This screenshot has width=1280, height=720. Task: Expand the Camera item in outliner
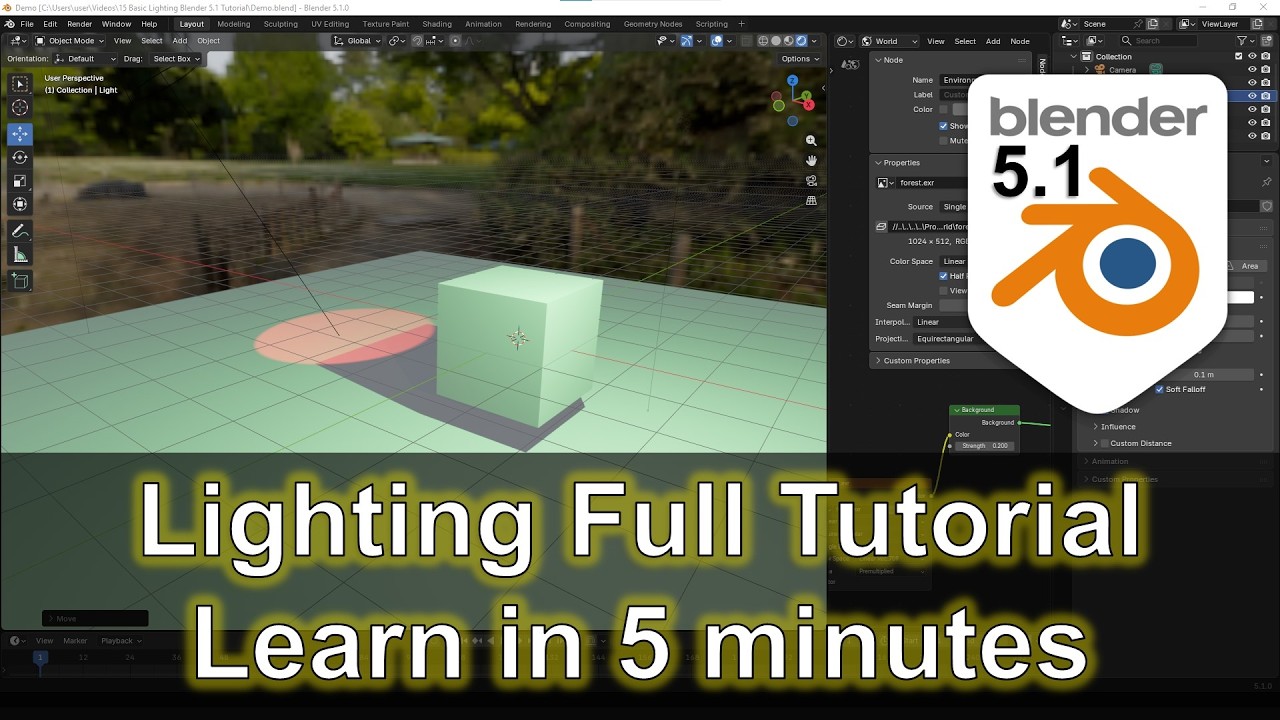point(1088,70)
